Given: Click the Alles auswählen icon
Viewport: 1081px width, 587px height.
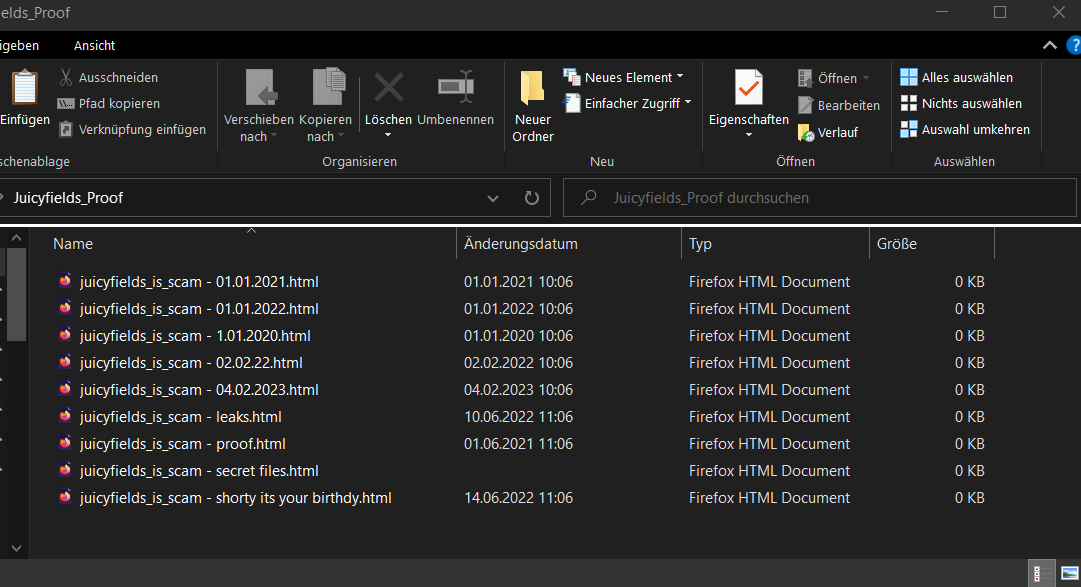Looking at the screenshot, I should [x=909, y=77].
